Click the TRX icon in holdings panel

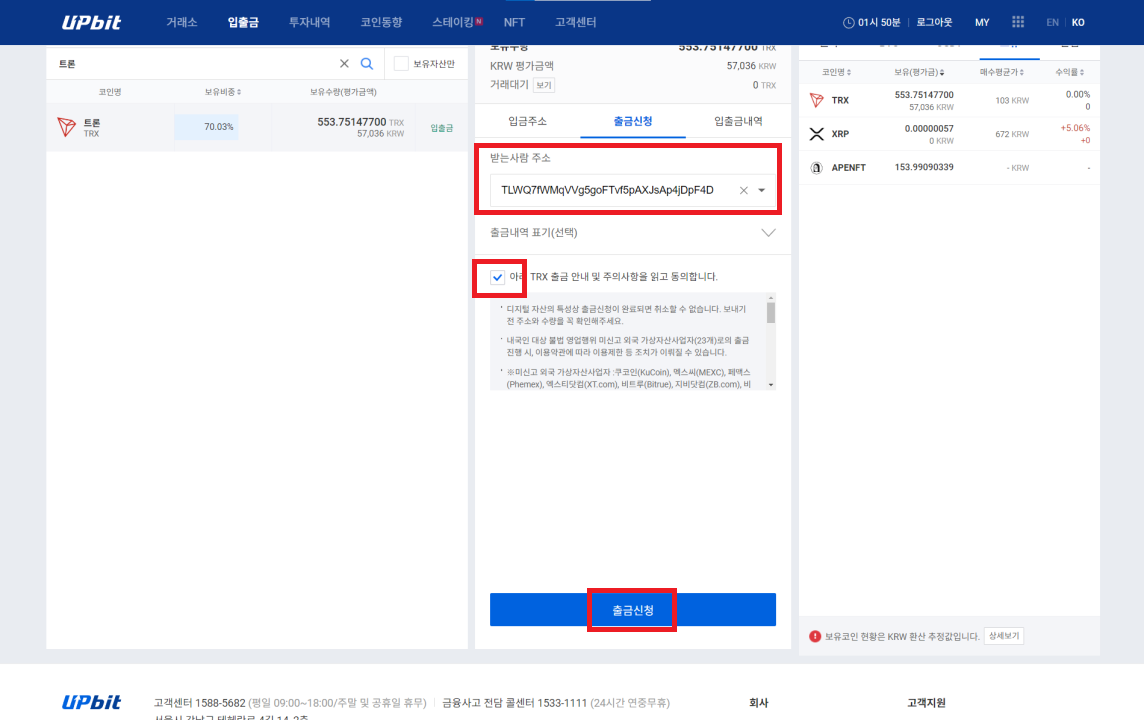point(816,100)
